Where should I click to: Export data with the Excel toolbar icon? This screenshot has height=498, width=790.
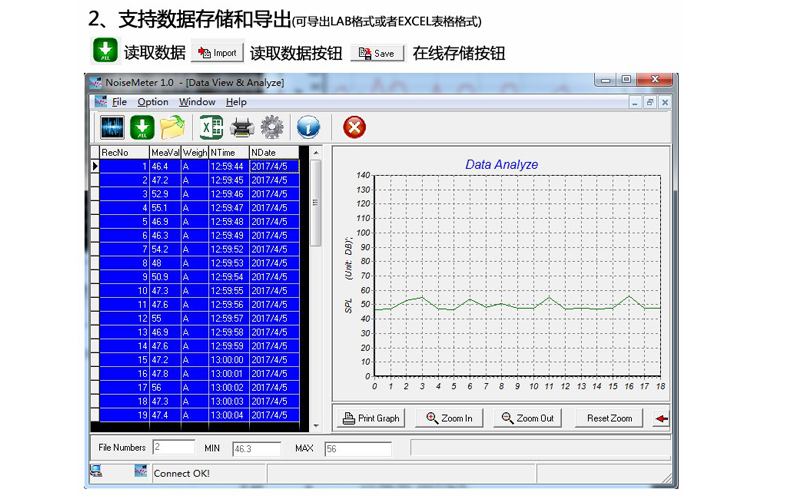pos(212,127)
